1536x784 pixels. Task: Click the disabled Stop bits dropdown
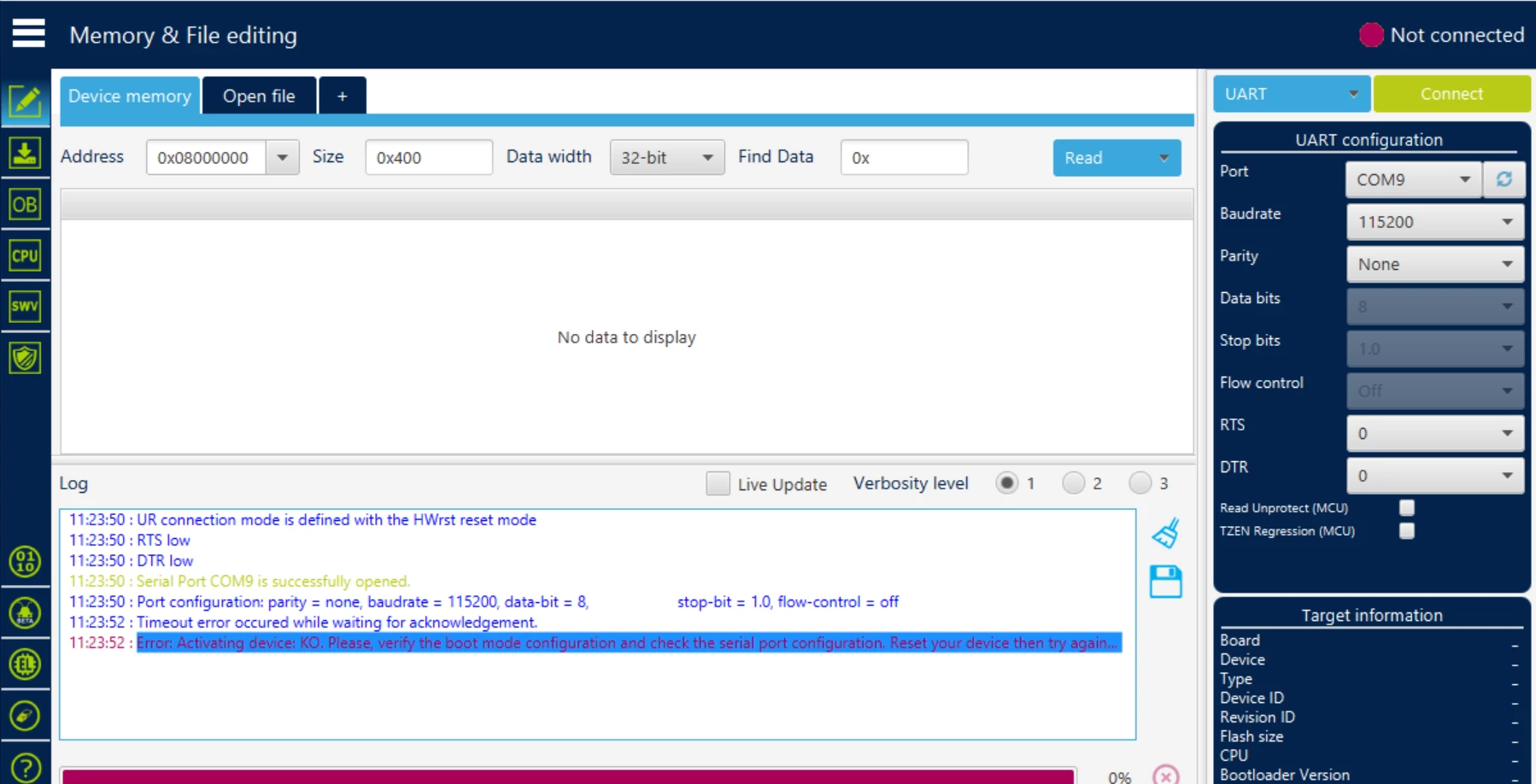coord(1435,348)
